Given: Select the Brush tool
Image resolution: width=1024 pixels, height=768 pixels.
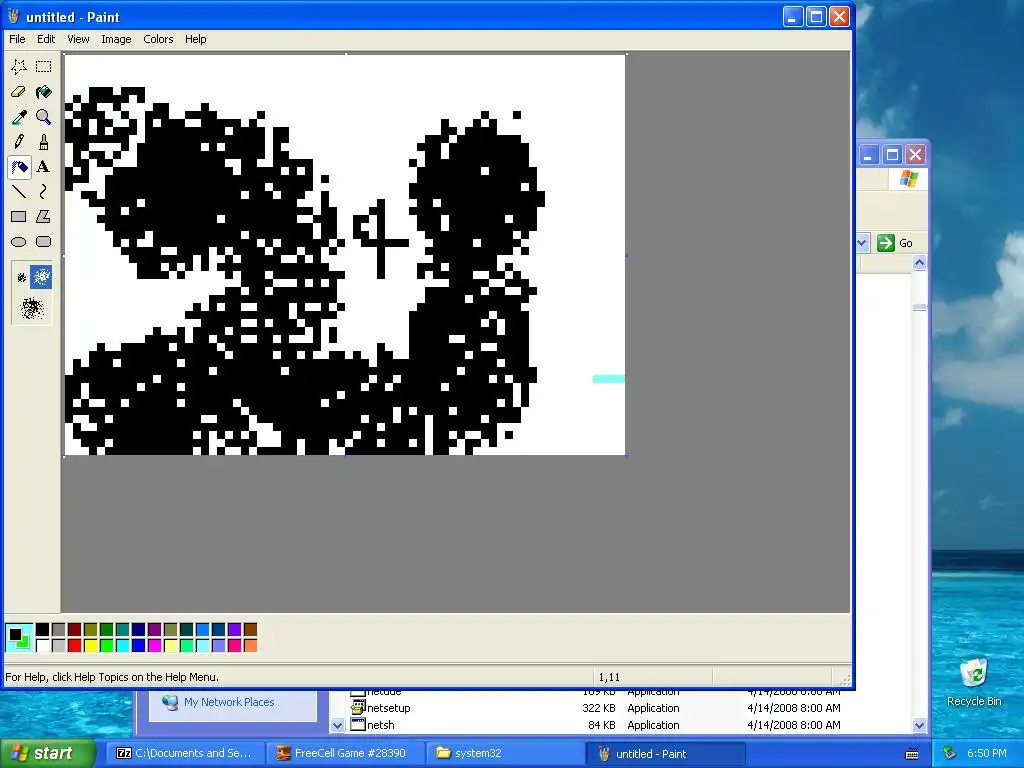Looking at the screenshot, I should click(x=44, y=142).
